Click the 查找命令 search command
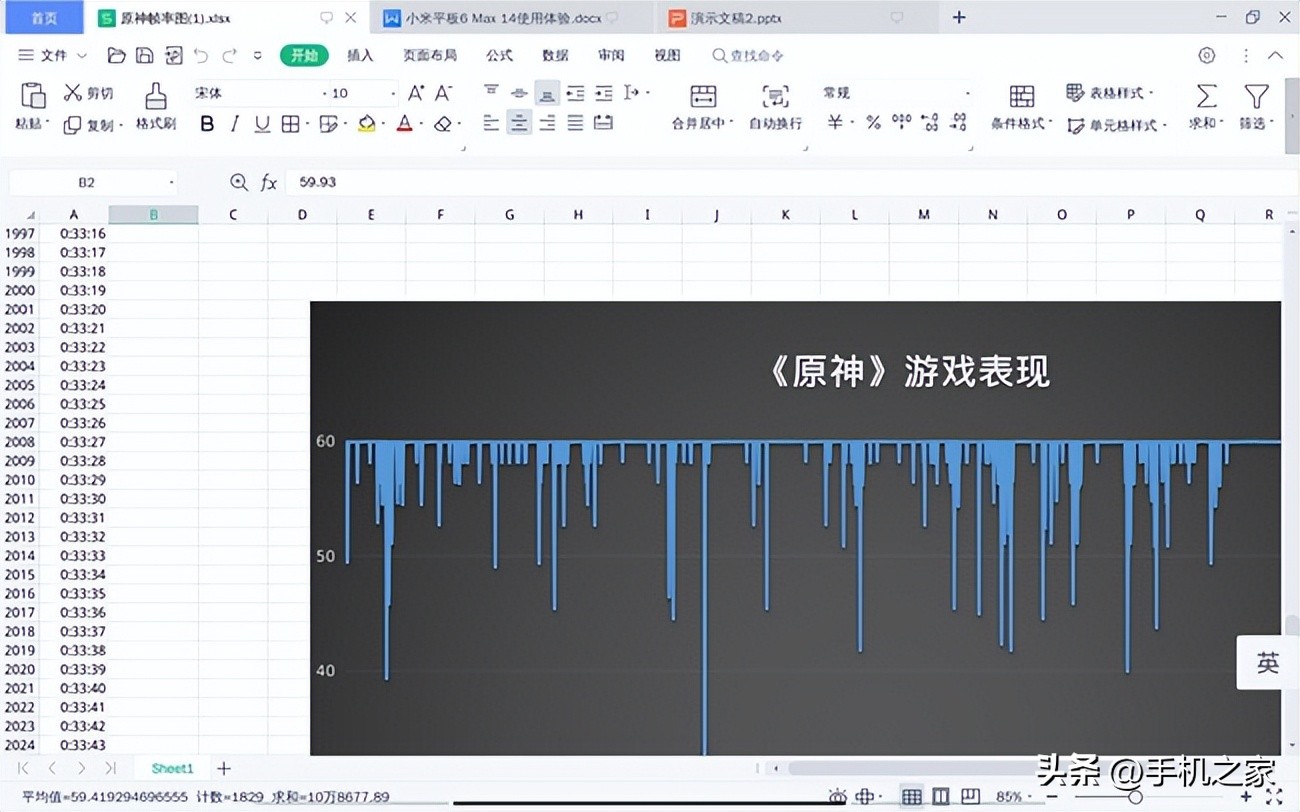The image size is (1300, 812). click(746, 55)
